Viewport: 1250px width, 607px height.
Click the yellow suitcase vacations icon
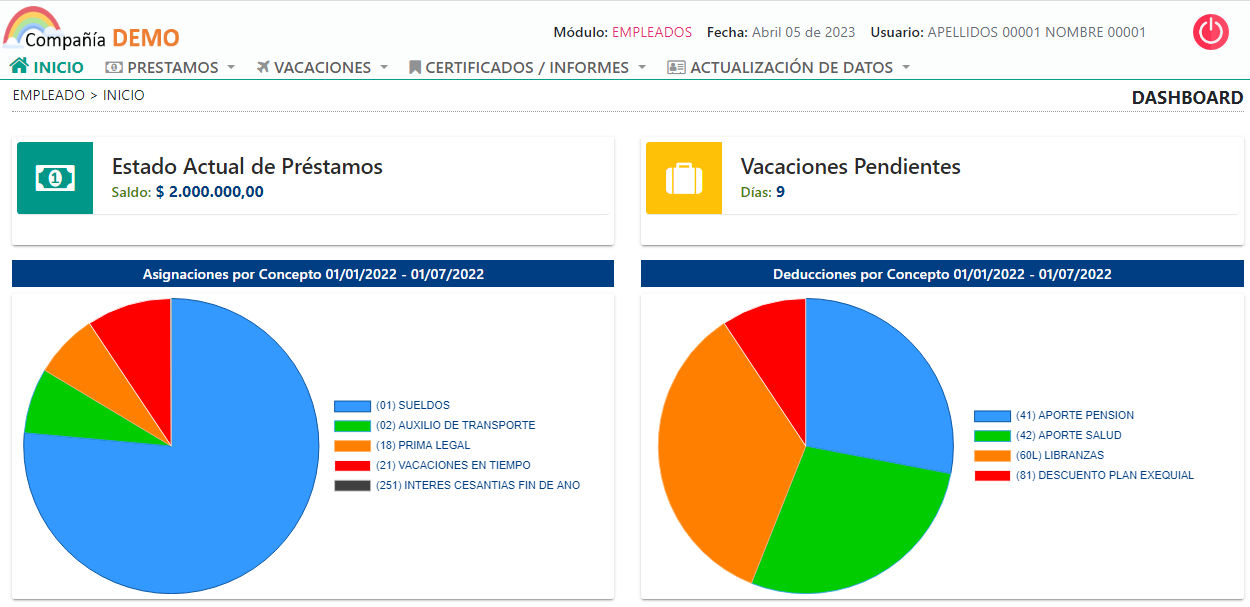click(x=684, y=178)
